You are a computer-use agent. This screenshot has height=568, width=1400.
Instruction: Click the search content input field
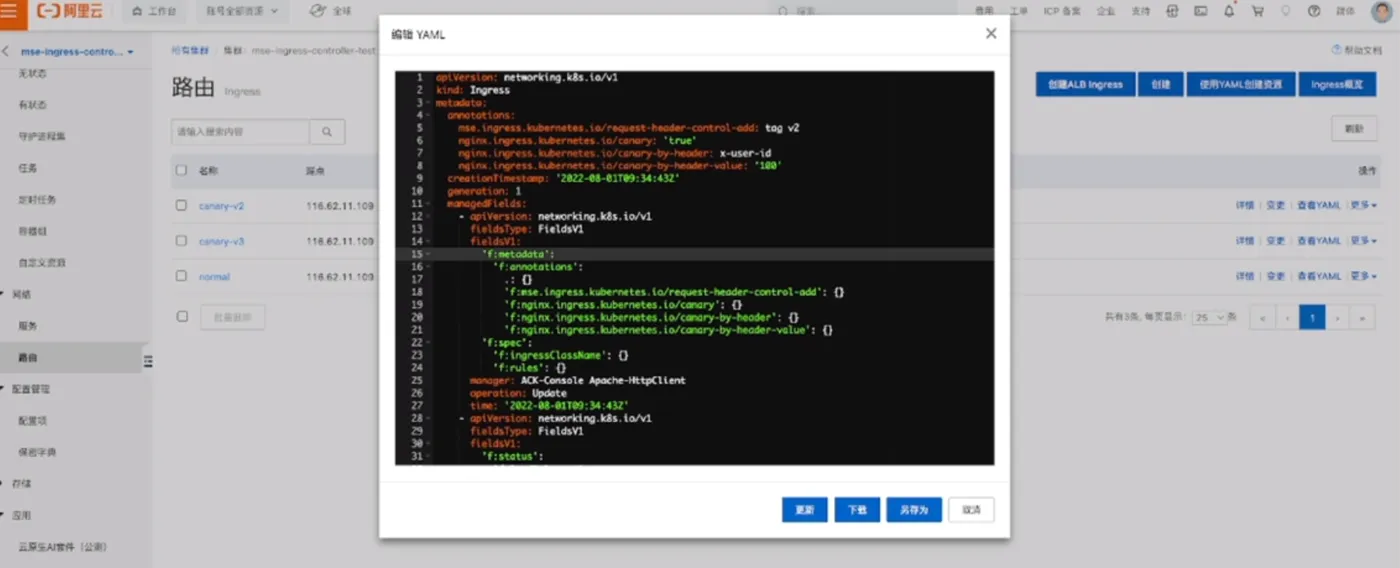240,131
